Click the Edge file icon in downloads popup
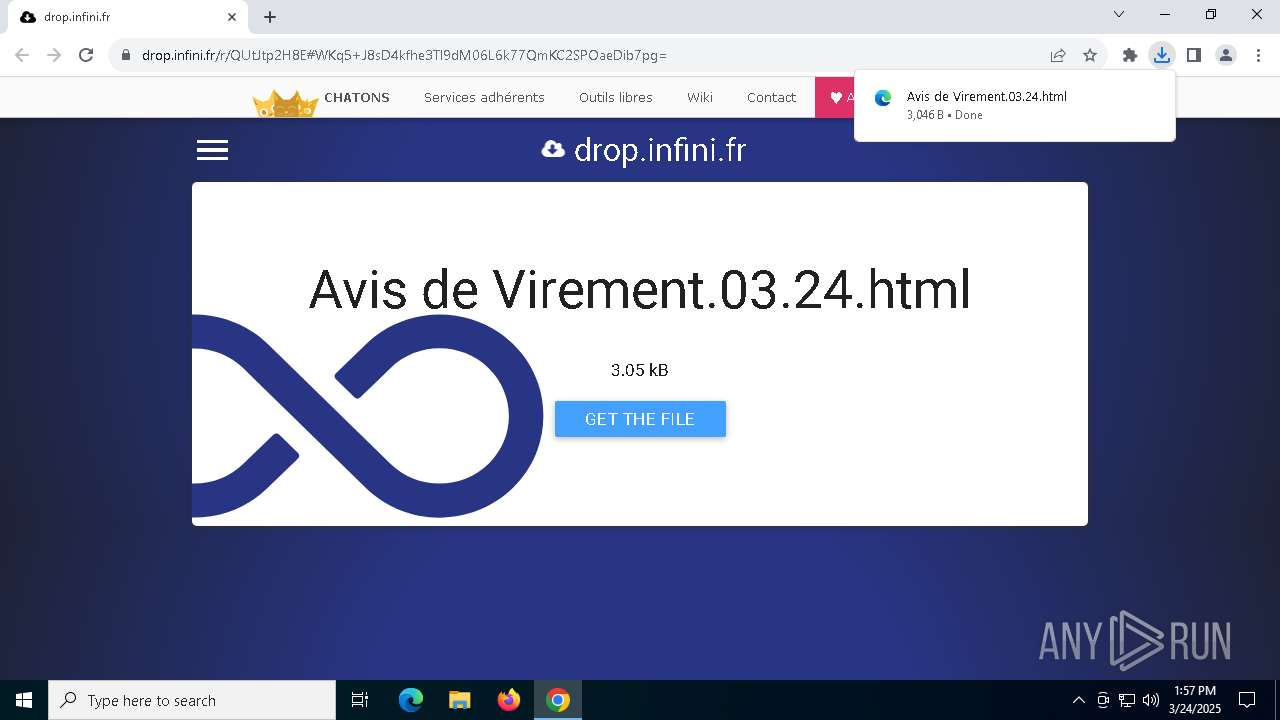1280x720 pixels. point(883,98)
